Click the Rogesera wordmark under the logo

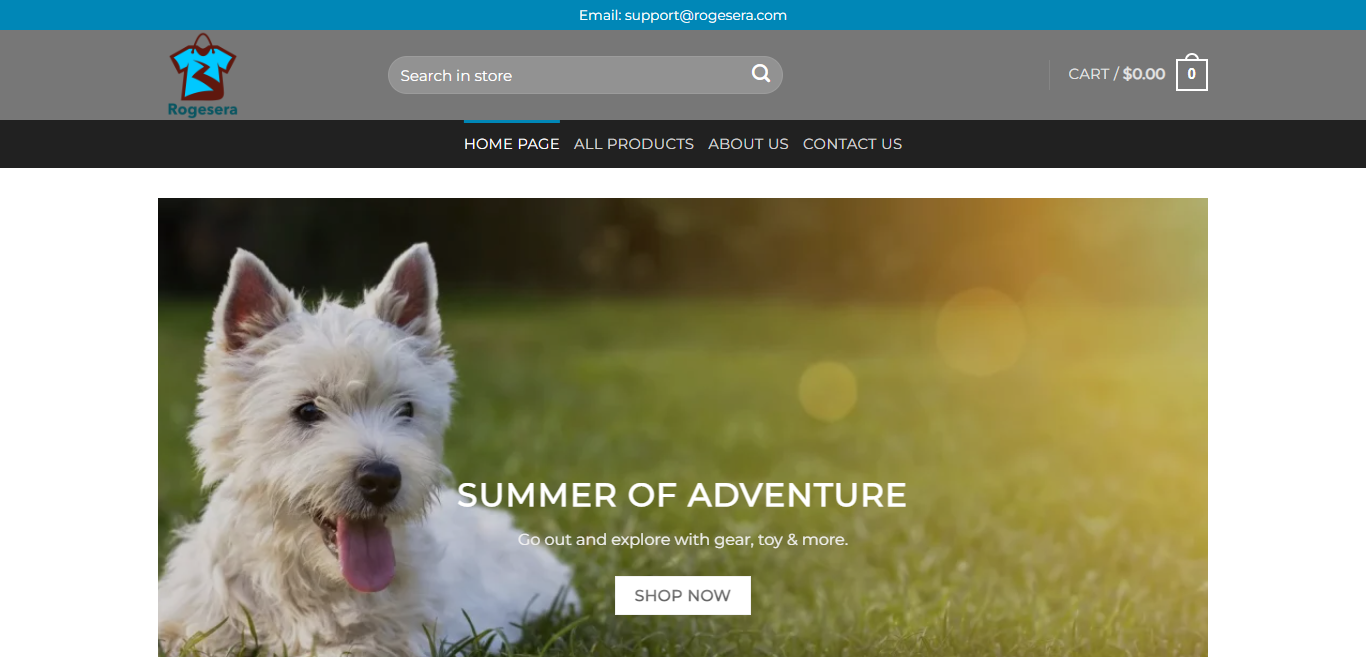pyautogui.click(x=203, y=110)
